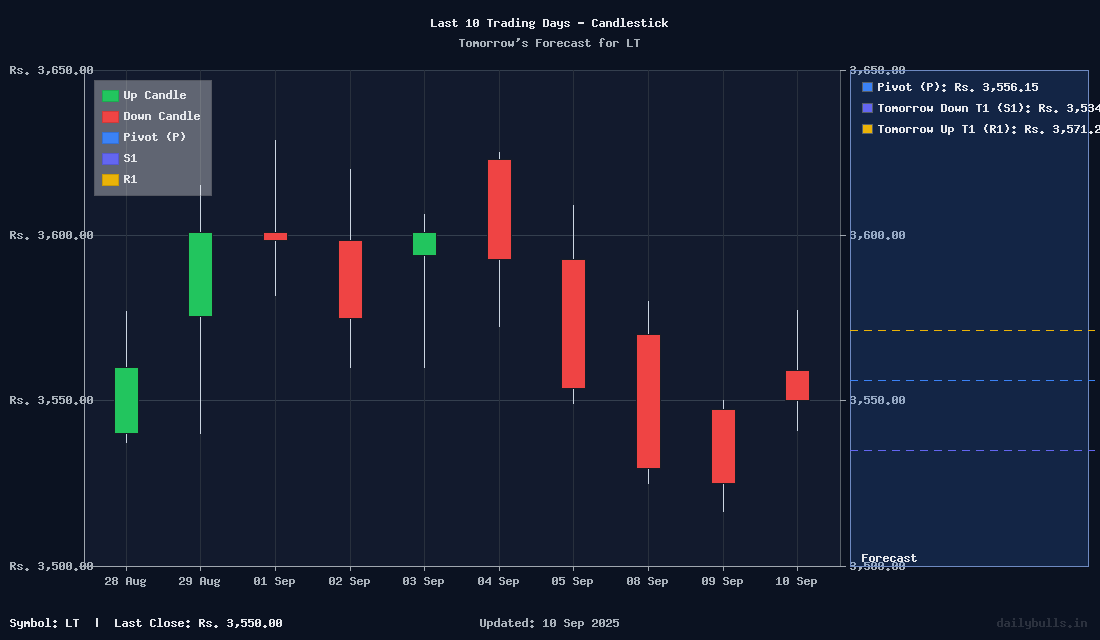1100x640 pixels.
Task: Click the 10 Sep x-axis date label
Action: [x=796, y=581]
